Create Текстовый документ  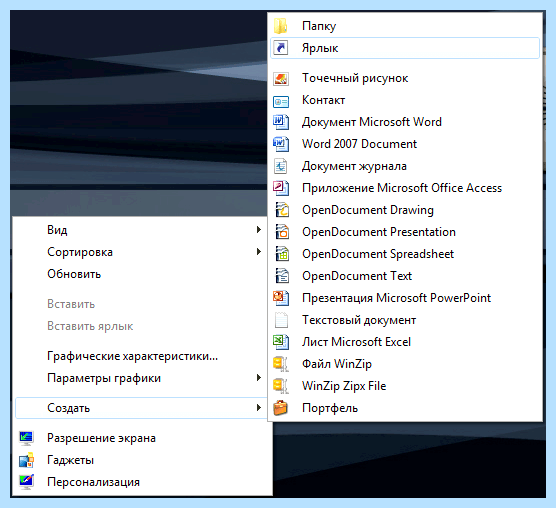coord(405,320)
